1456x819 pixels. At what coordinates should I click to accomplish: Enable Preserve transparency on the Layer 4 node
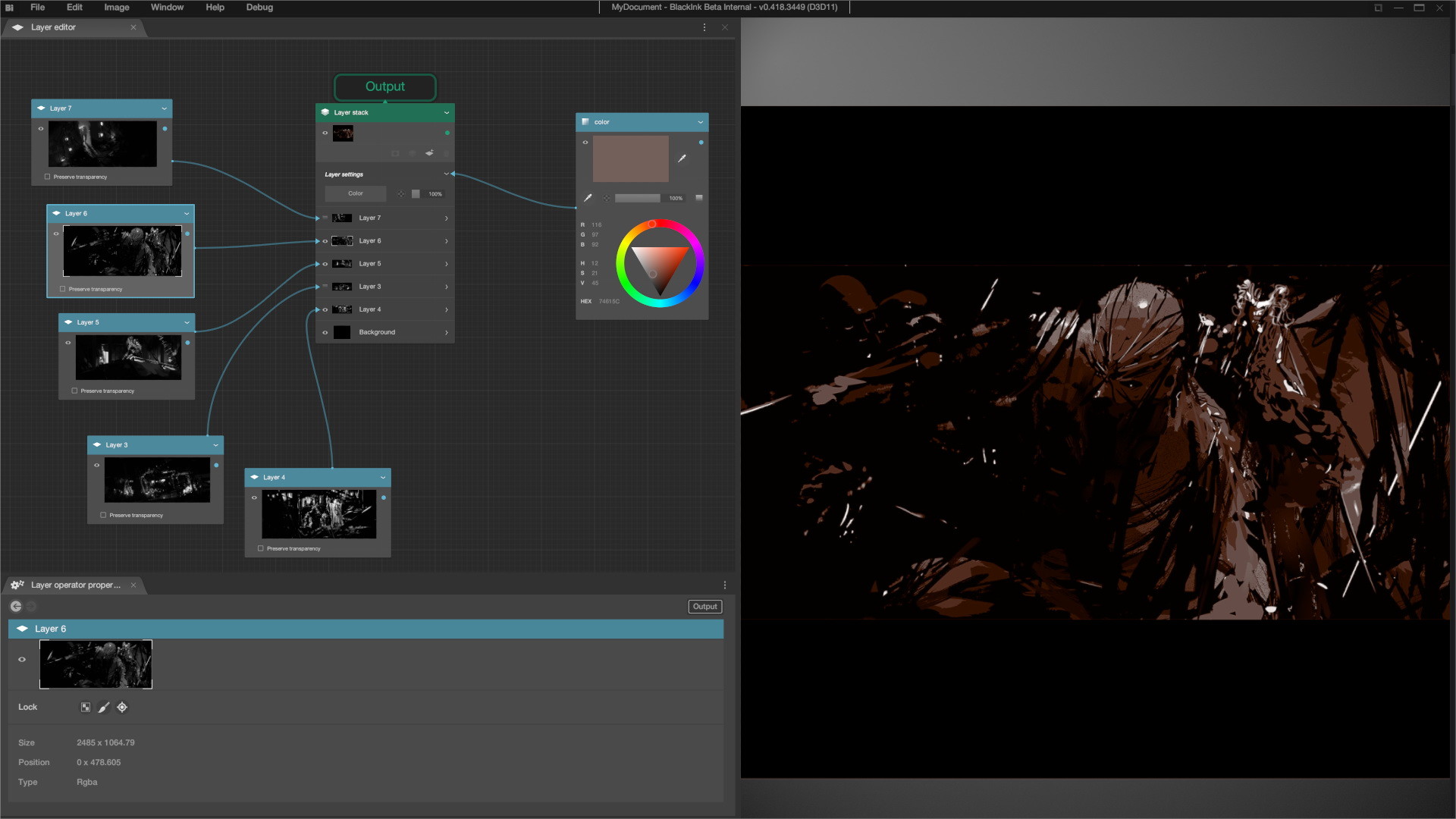[261, 548]
